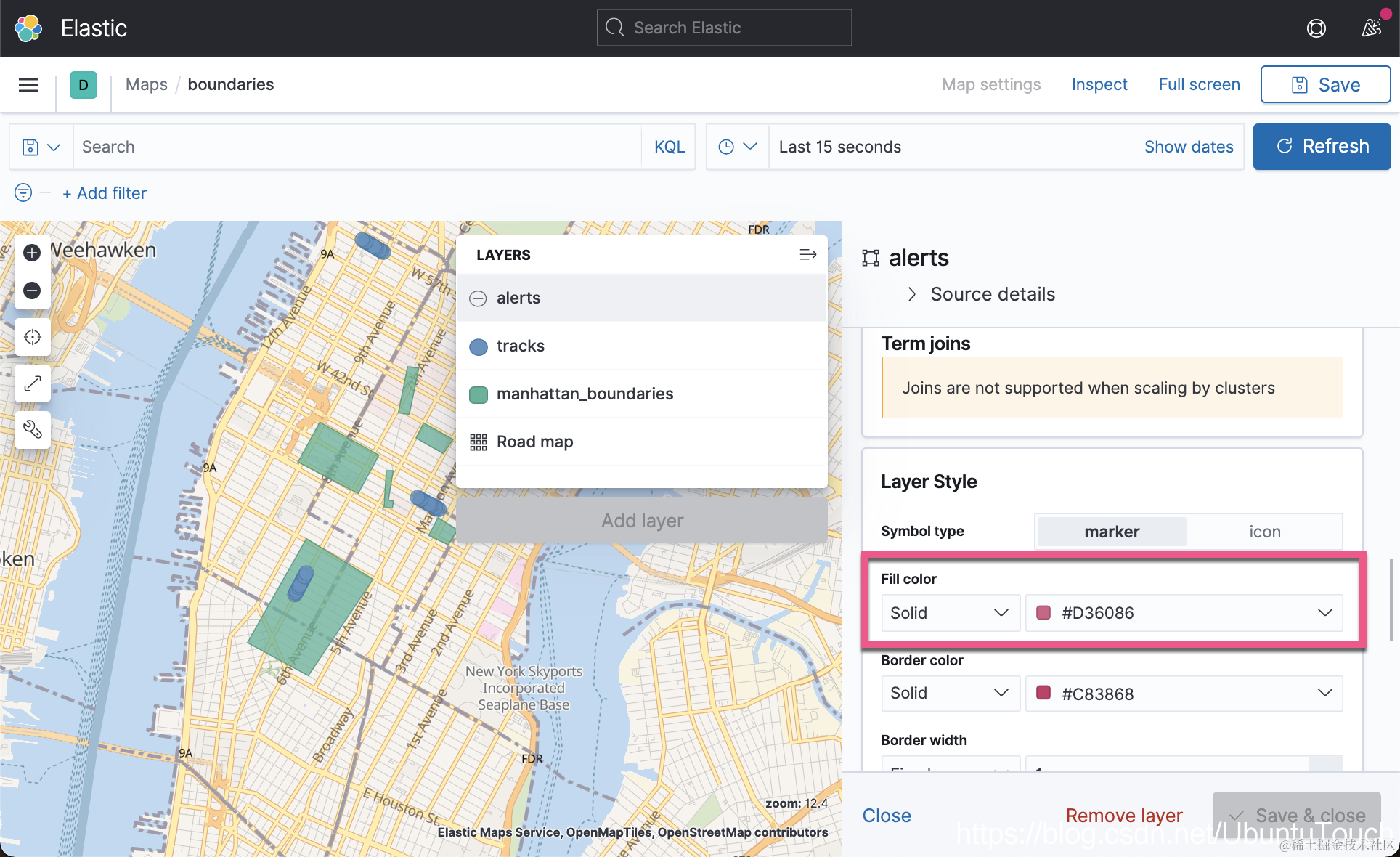Select the marker symbol type
The width and height of the screenshot is (1400, 857).
tap(1112, 532)
